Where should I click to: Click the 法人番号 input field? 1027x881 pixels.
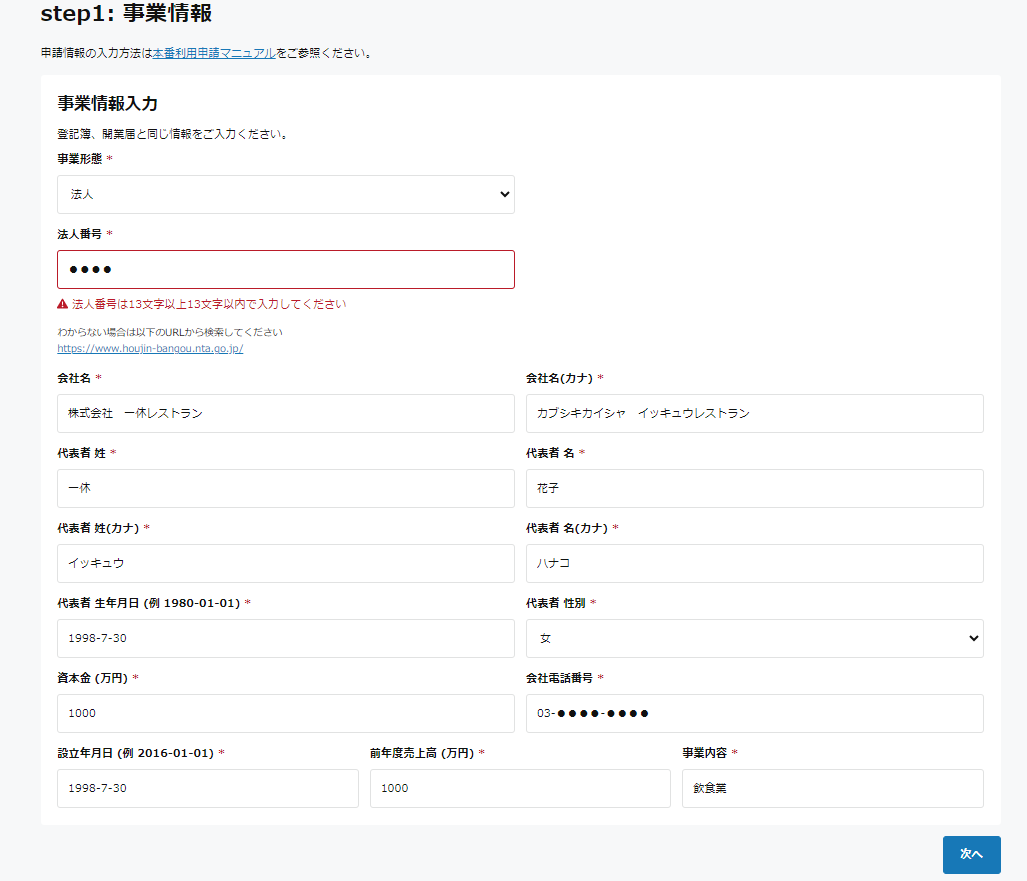pyautogui.click(x=285, y=270)
